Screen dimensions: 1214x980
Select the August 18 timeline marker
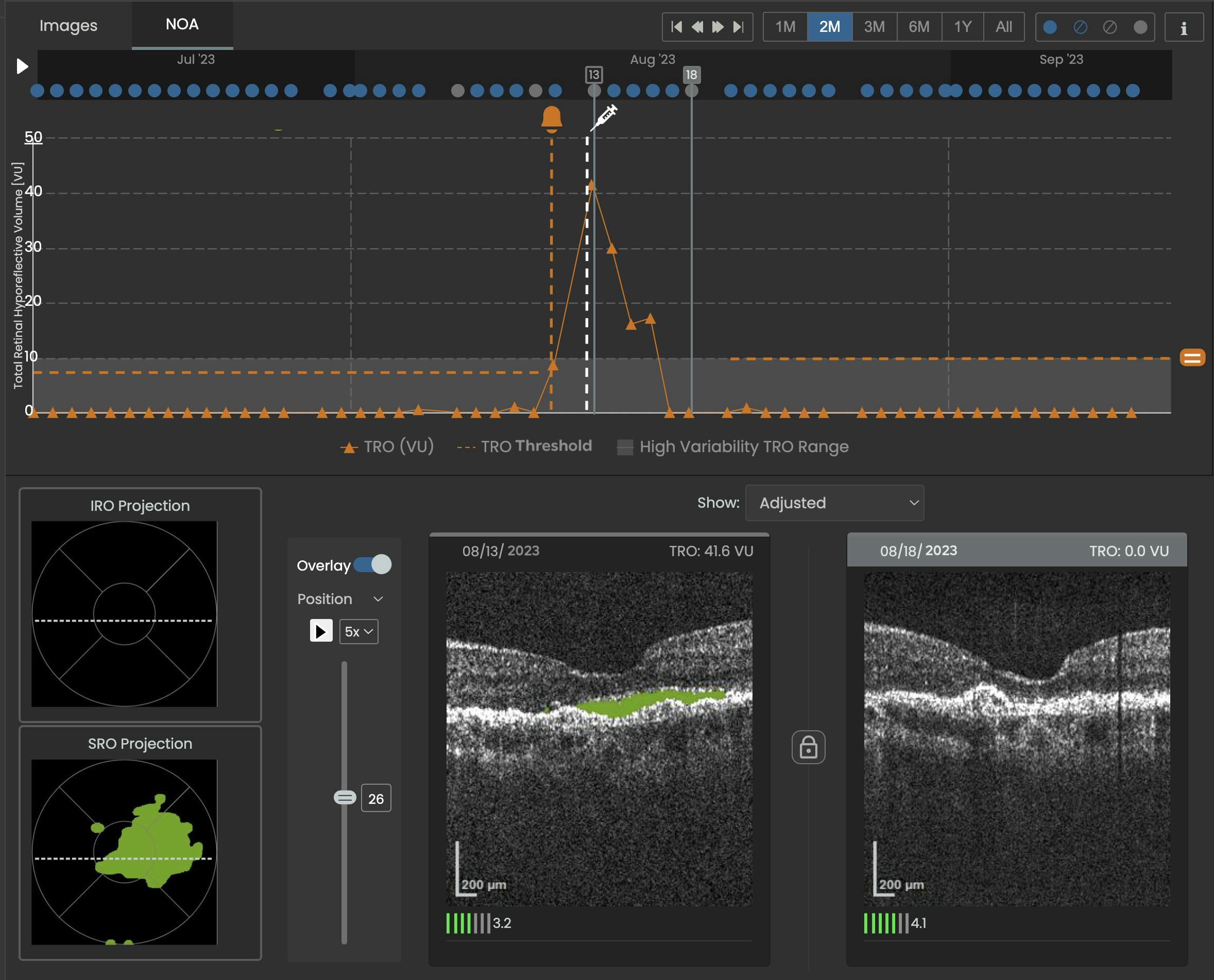[691, 74]
